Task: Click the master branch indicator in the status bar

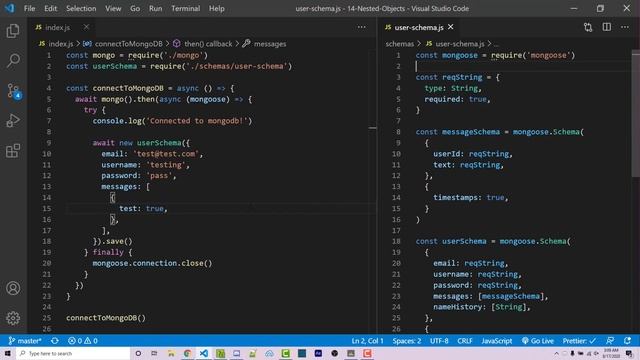Action: point(25,340)
